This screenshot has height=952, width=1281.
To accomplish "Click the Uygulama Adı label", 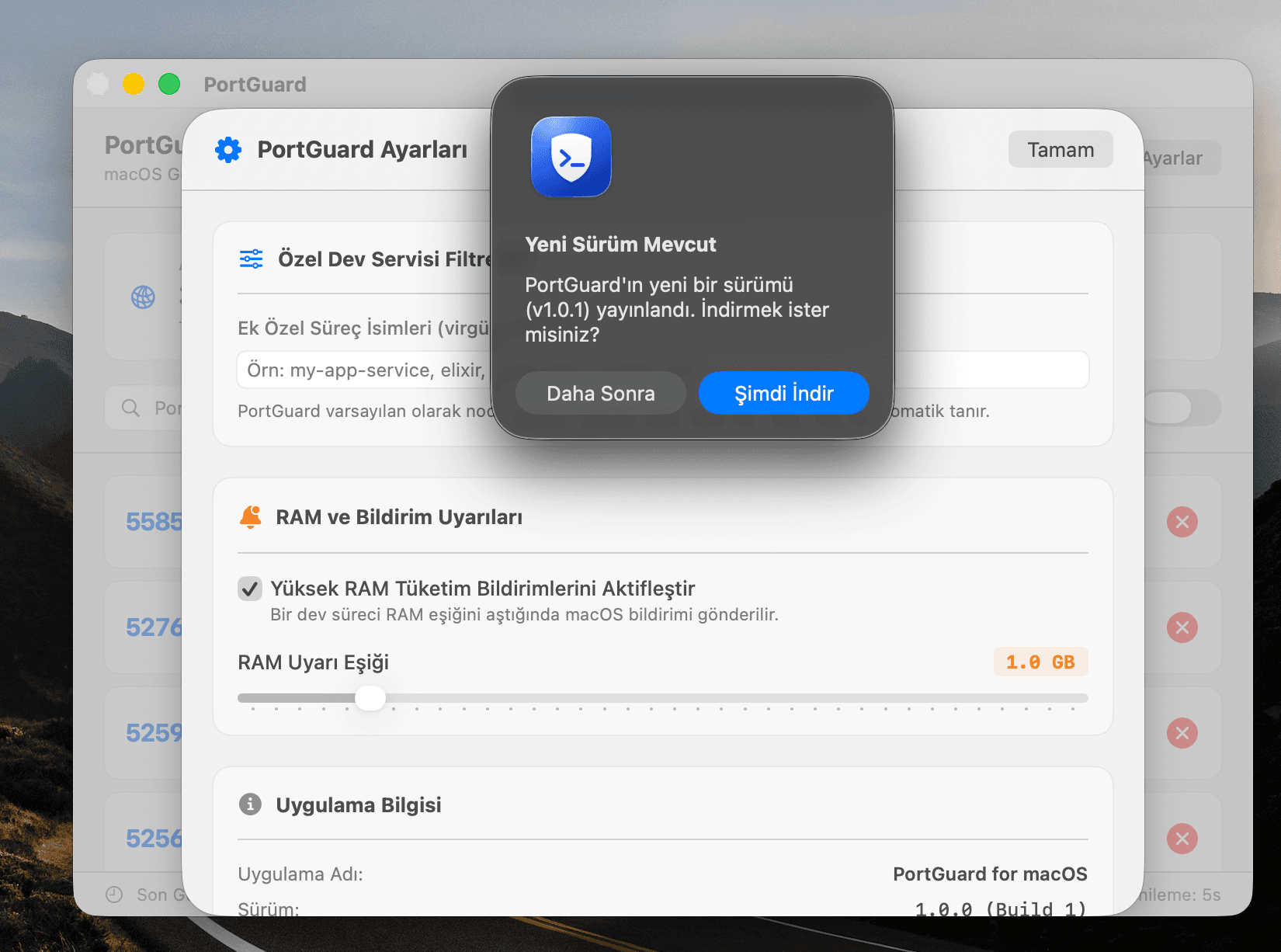I will click(300, 874).
